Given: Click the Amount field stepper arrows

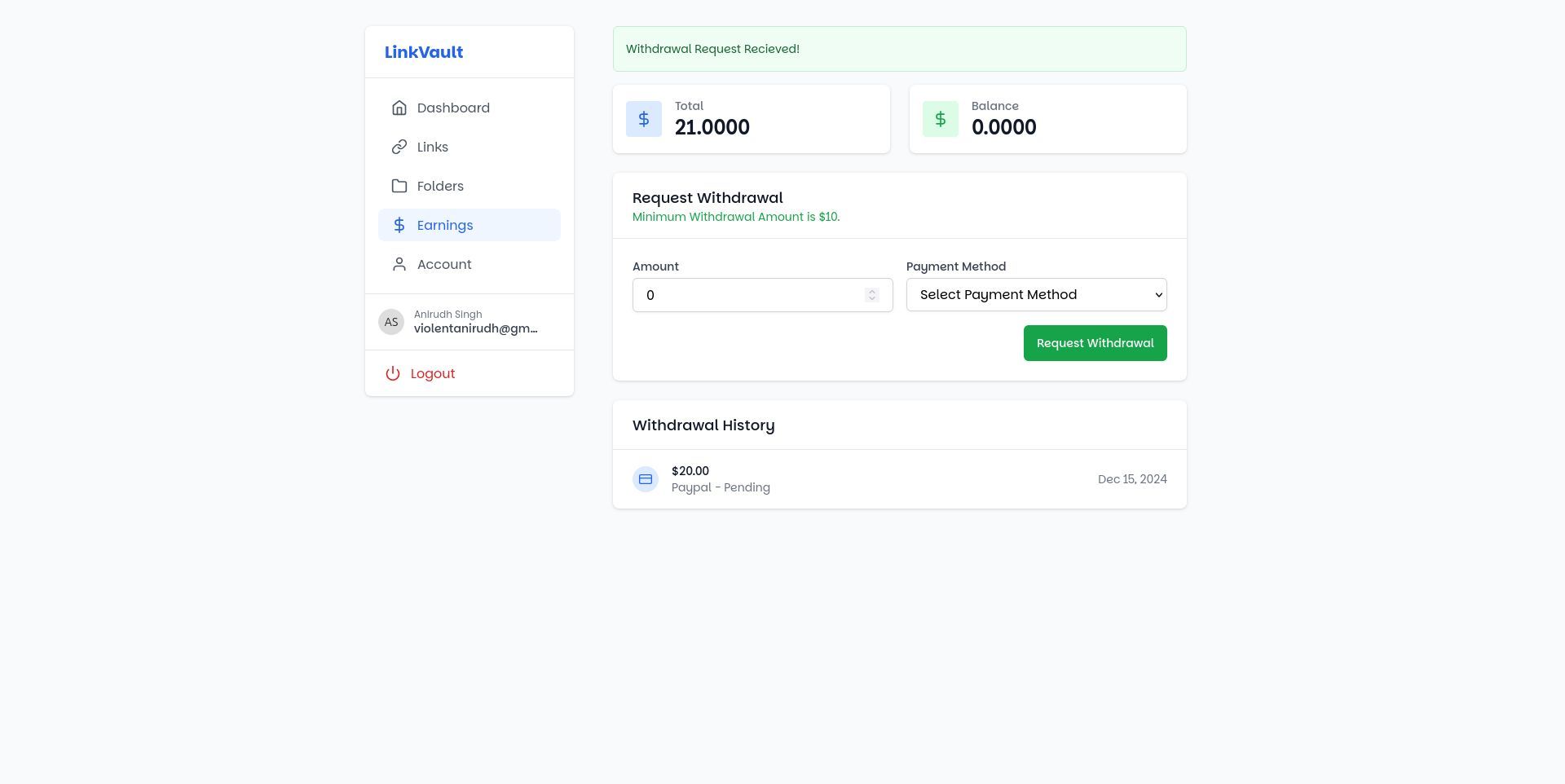Looking at the screenshot, I should tap(872, 295).
